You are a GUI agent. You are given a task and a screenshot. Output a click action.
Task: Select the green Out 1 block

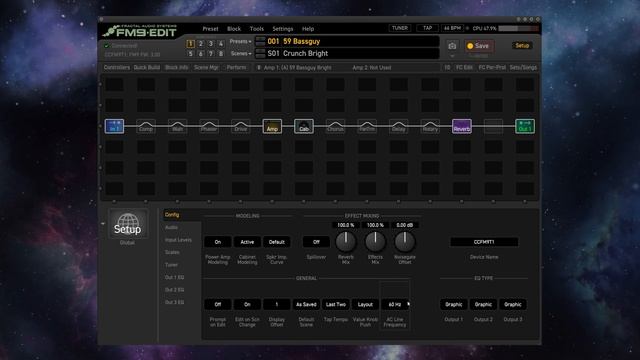point(525,127)
